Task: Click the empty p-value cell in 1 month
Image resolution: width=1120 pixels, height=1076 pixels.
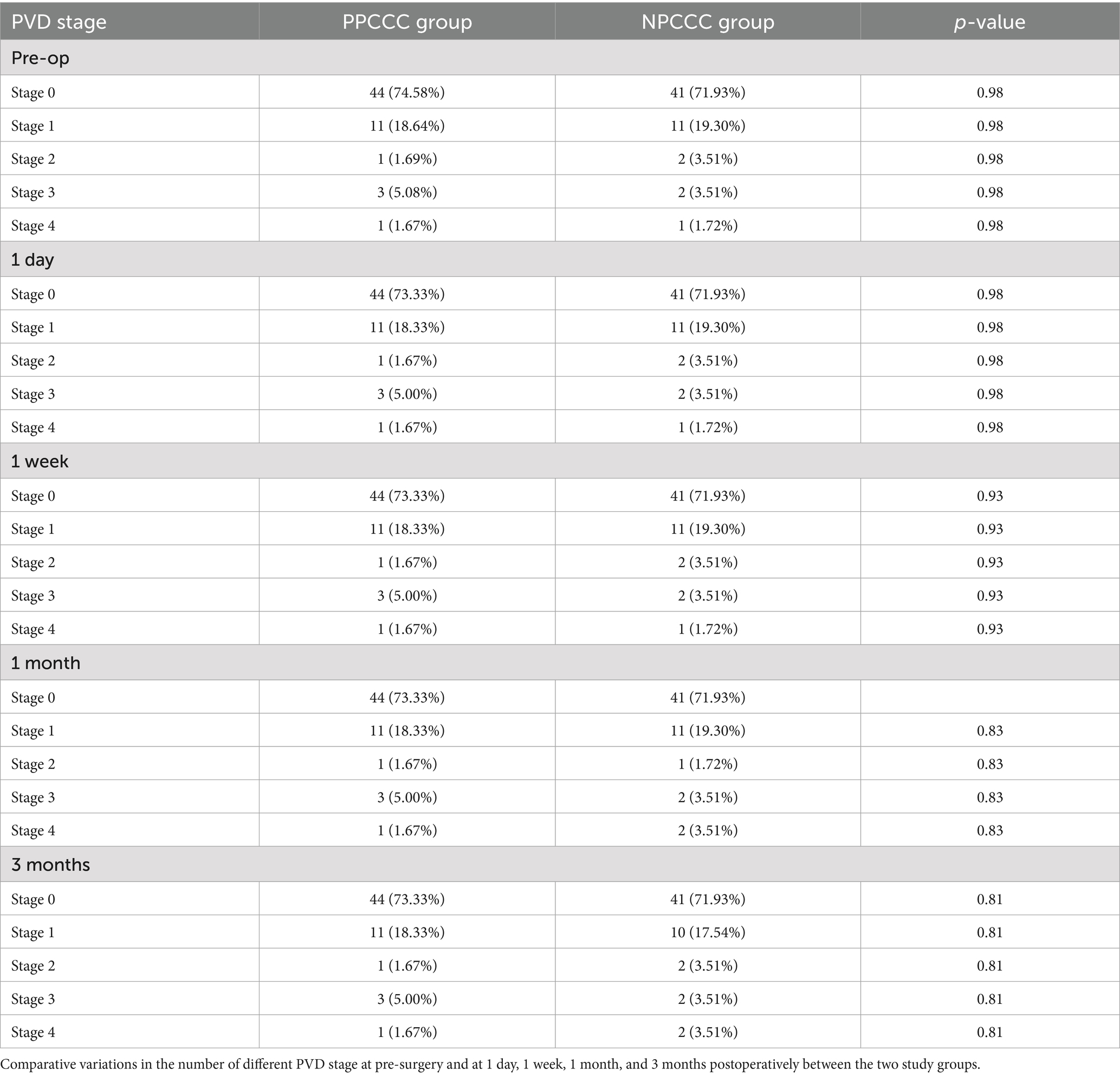Action: (x=990, y=697)
